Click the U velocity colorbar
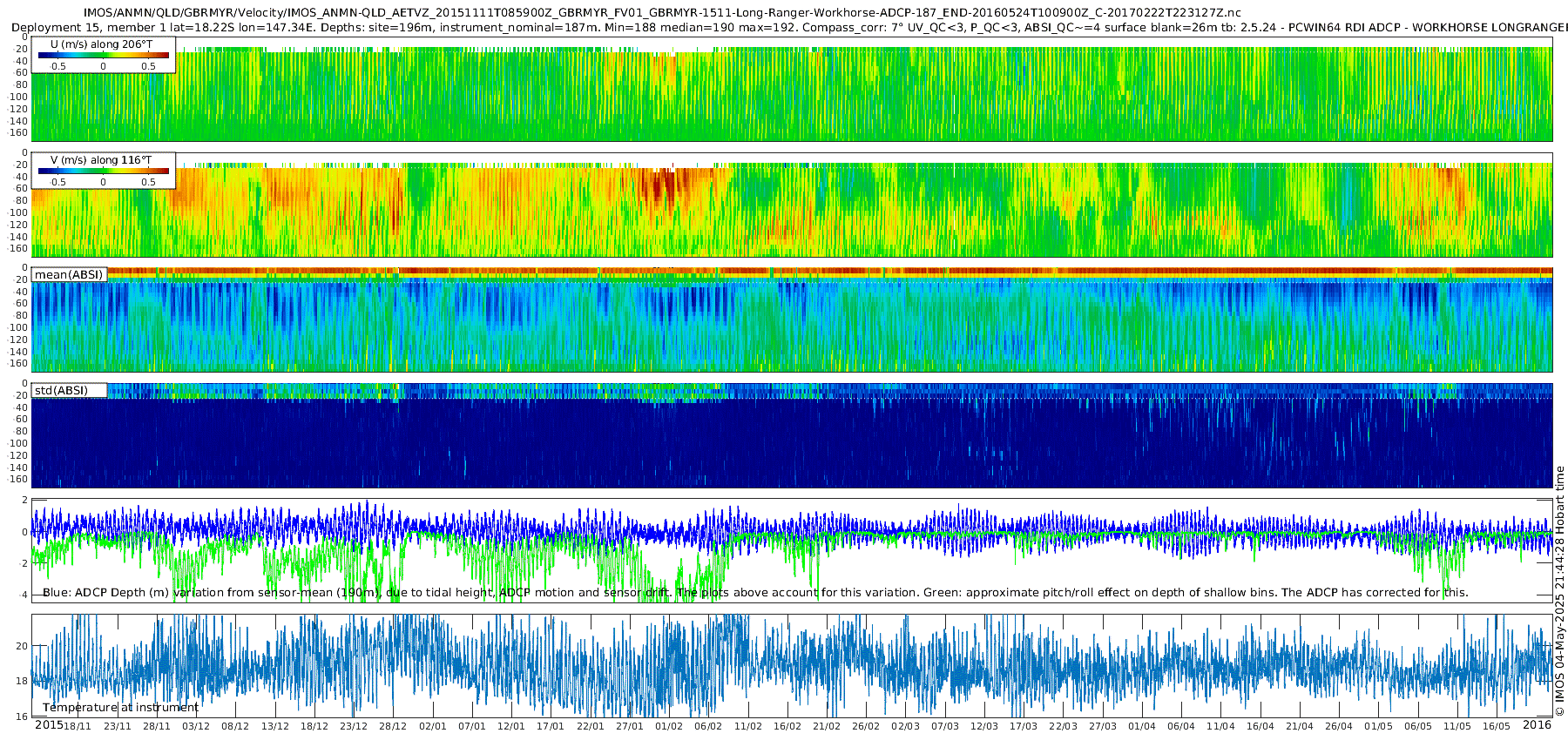The height and width of the screenshot is (740, 1568). point(104,56)
